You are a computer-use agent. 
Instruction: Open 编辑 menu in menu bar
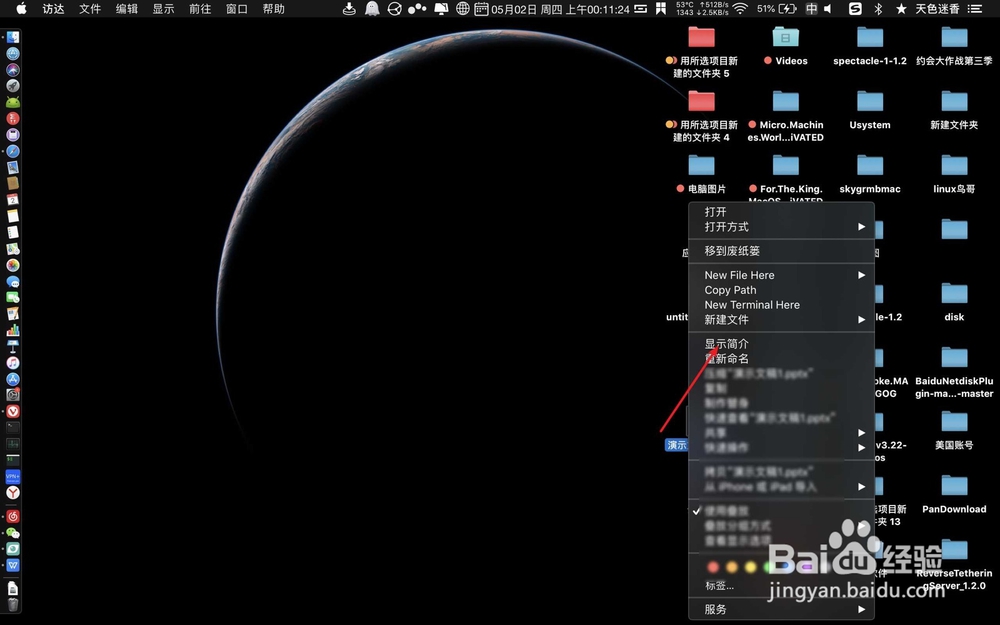(x=127, y=8)
